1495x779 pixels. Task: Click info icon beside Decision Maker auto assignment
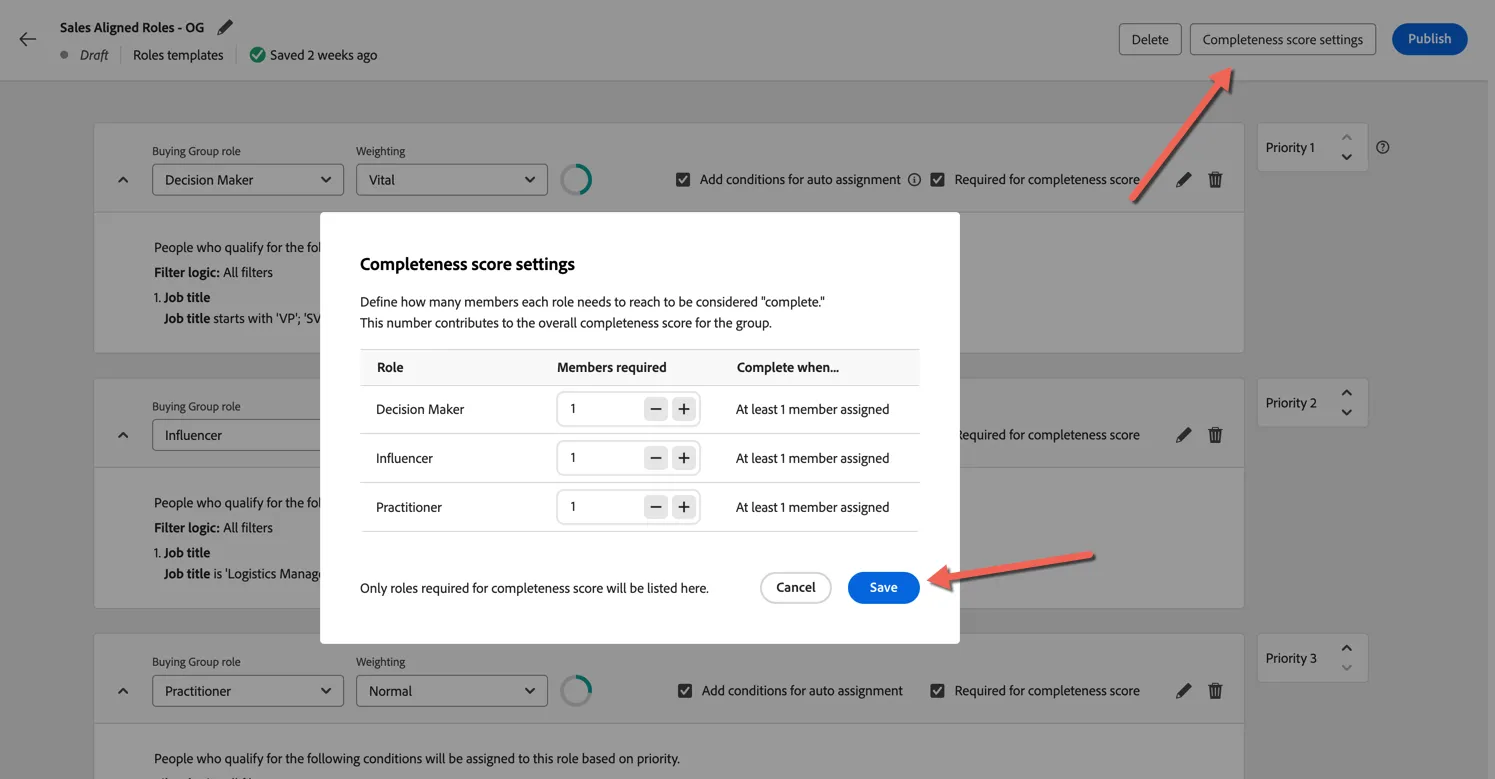(914, 180)
